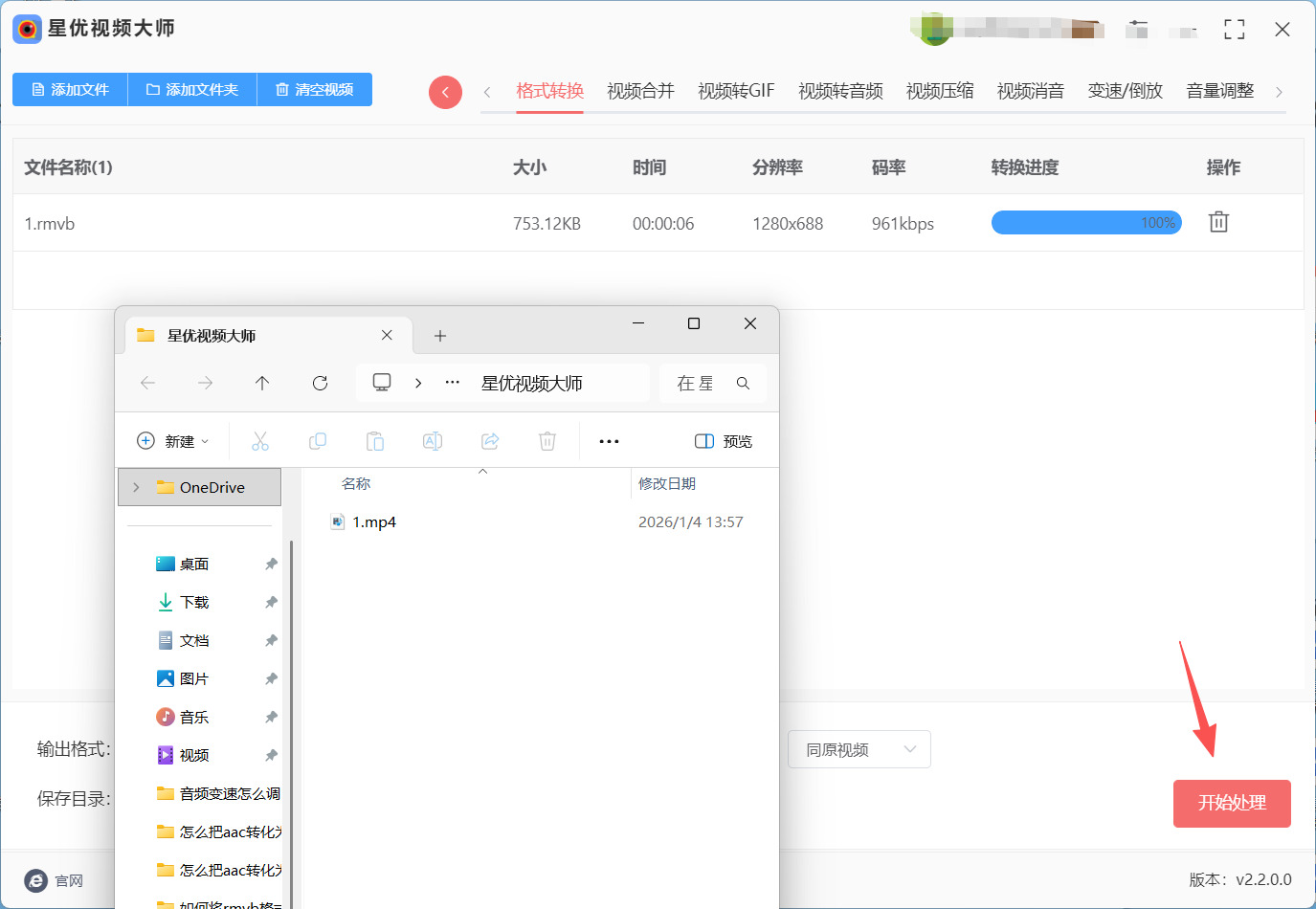Select the 1.mp4 file in Explorer
The image size is (1316, 909).
[x=373, y=521]
